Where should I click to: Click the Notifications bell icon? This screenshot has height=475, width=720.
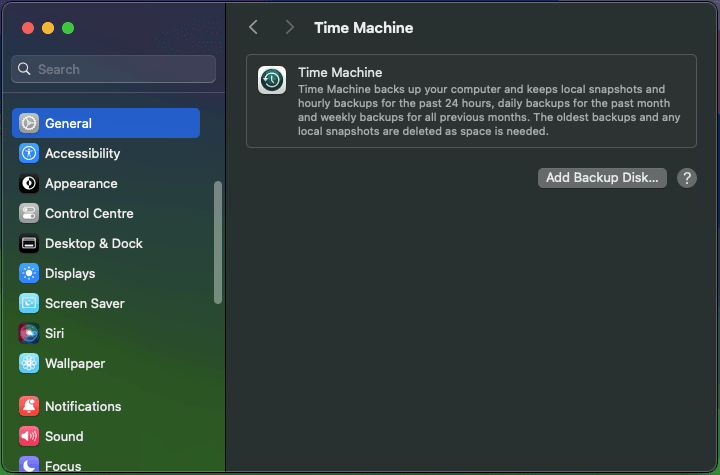click(29, 406)
